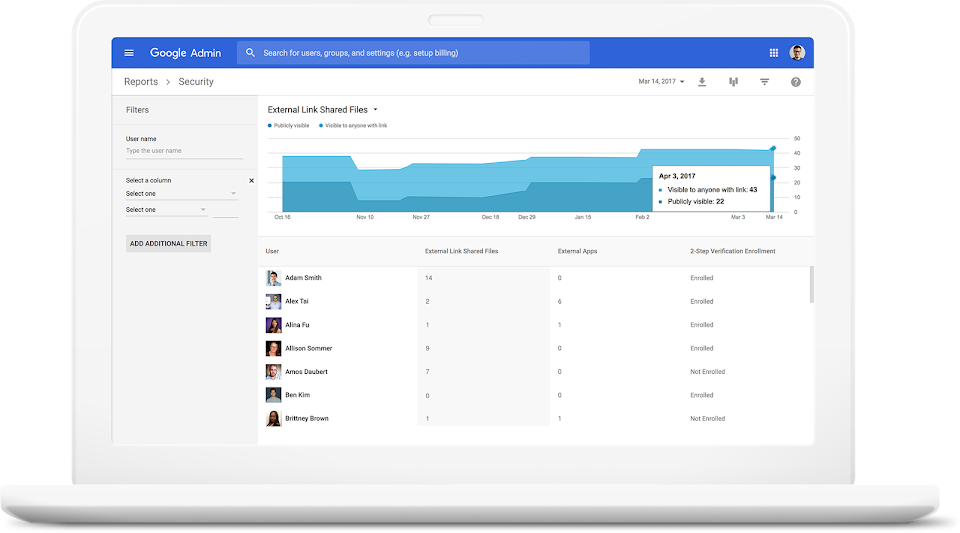
Task: Go to Reports breadcrumb
Action: coord(141,82)
